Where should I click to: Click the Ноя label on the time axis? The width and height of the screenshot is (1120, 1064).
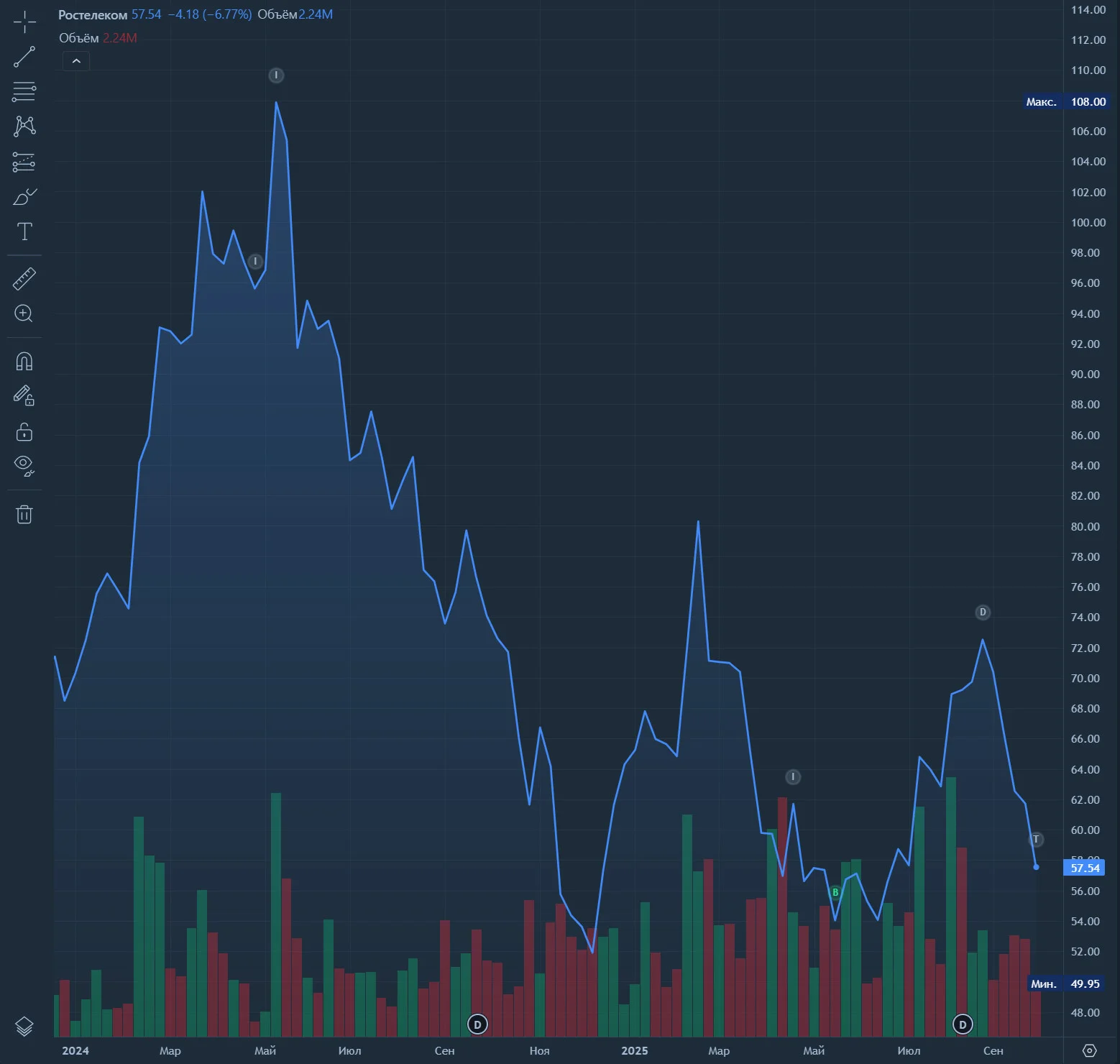[539, 1050]
